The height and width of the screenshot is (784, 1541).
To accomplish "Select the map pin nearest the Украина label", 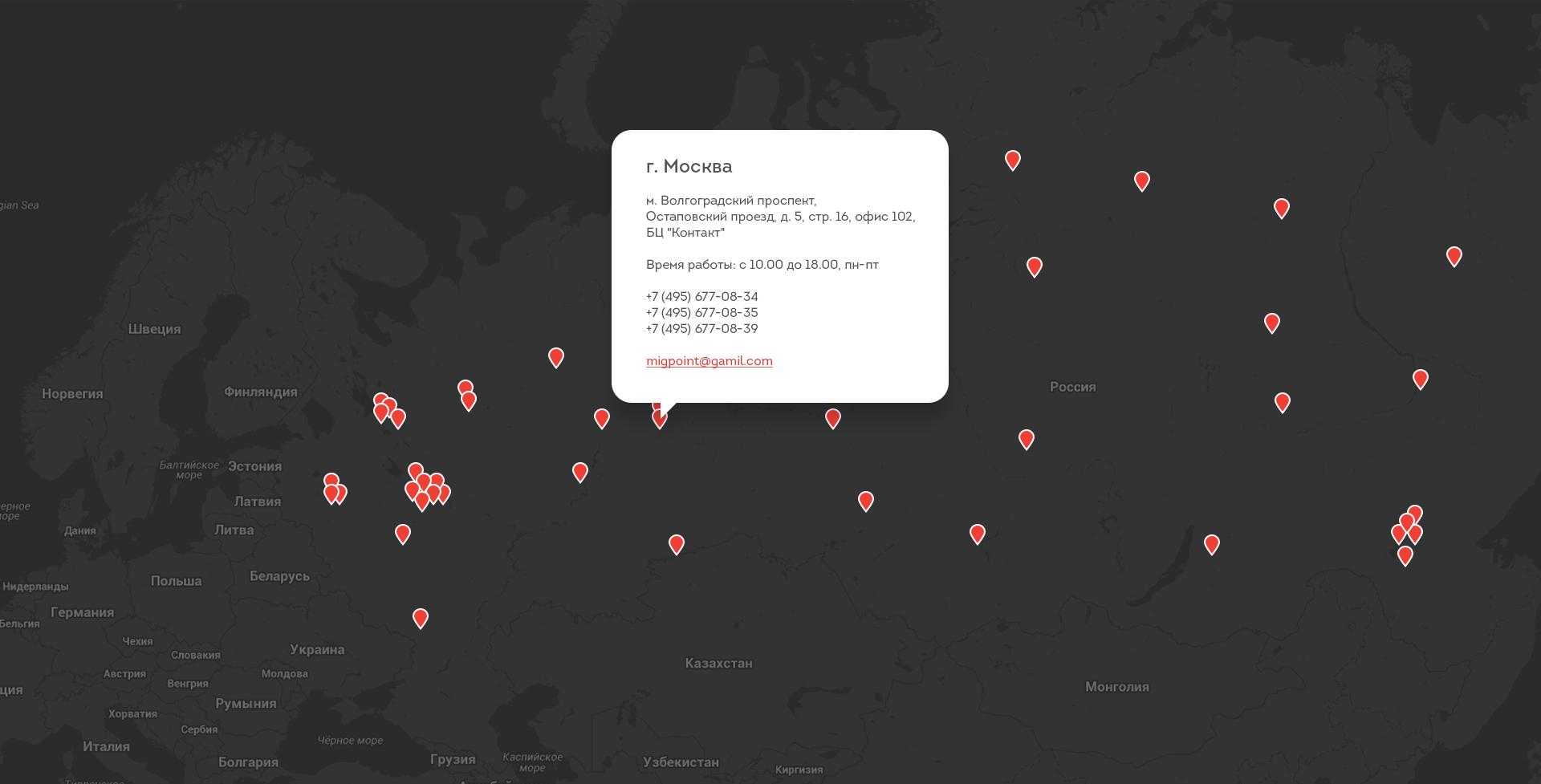I will pos(421,618).
